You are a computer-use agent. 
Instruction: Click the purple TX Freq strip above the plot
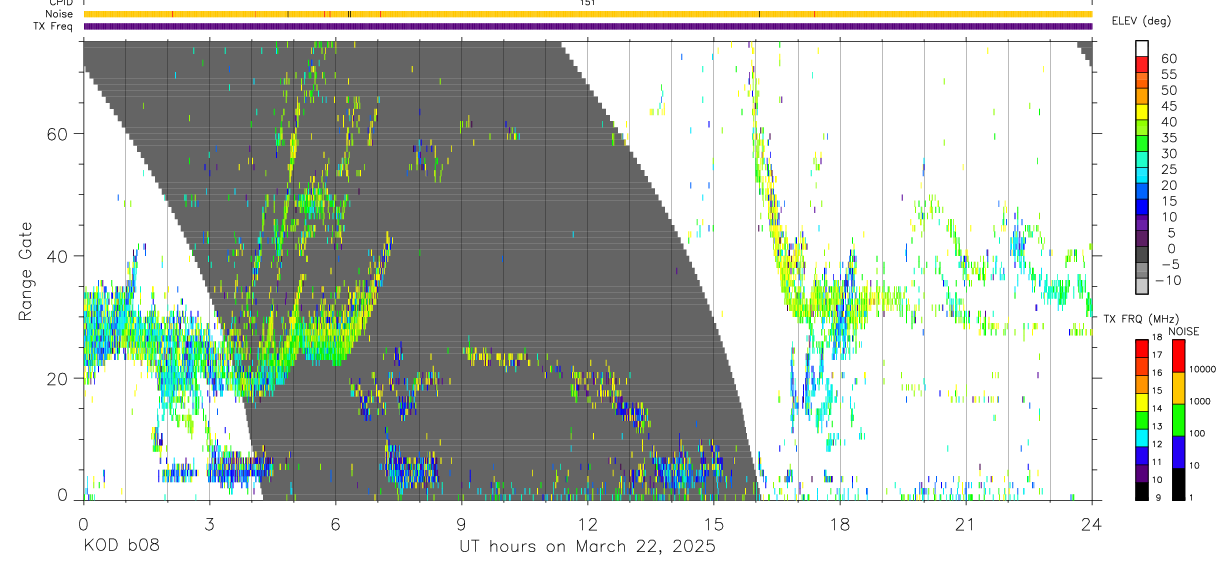587,26
